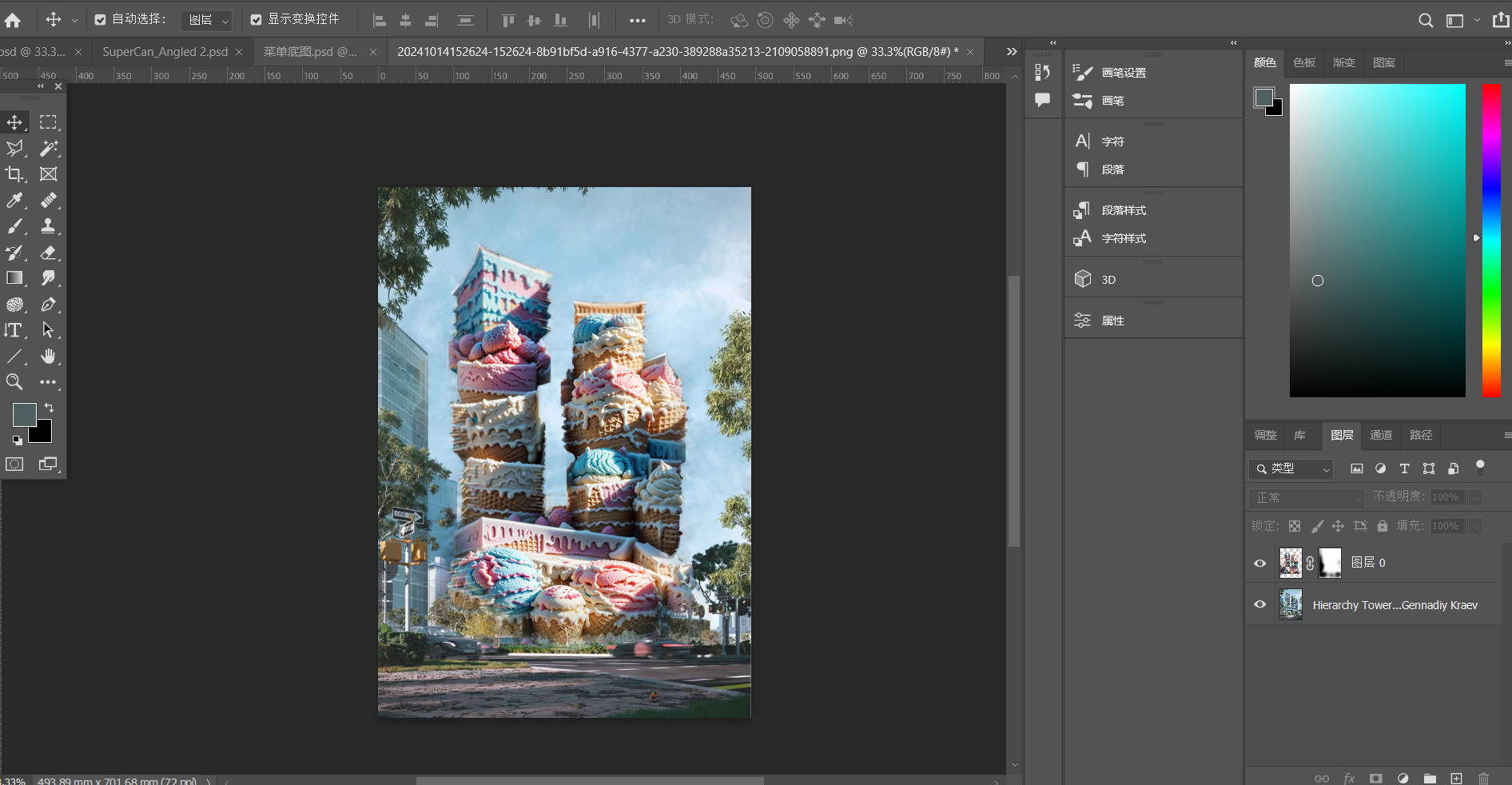
Task: Open the 正常 blend mode dropdown
Action: [x=1307, y=498]
